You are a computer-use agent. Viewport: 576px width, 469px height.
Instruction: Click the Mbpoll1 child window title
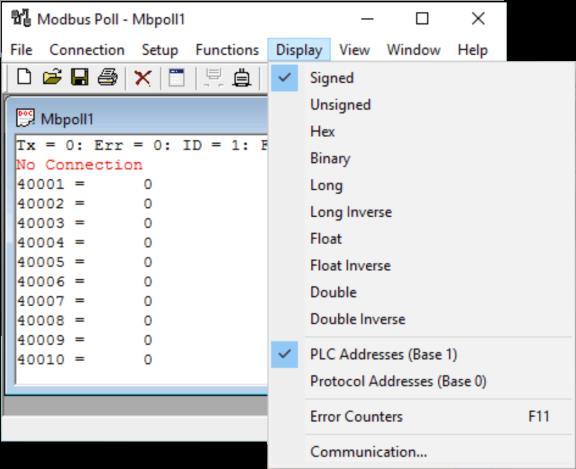coord(67,119)
